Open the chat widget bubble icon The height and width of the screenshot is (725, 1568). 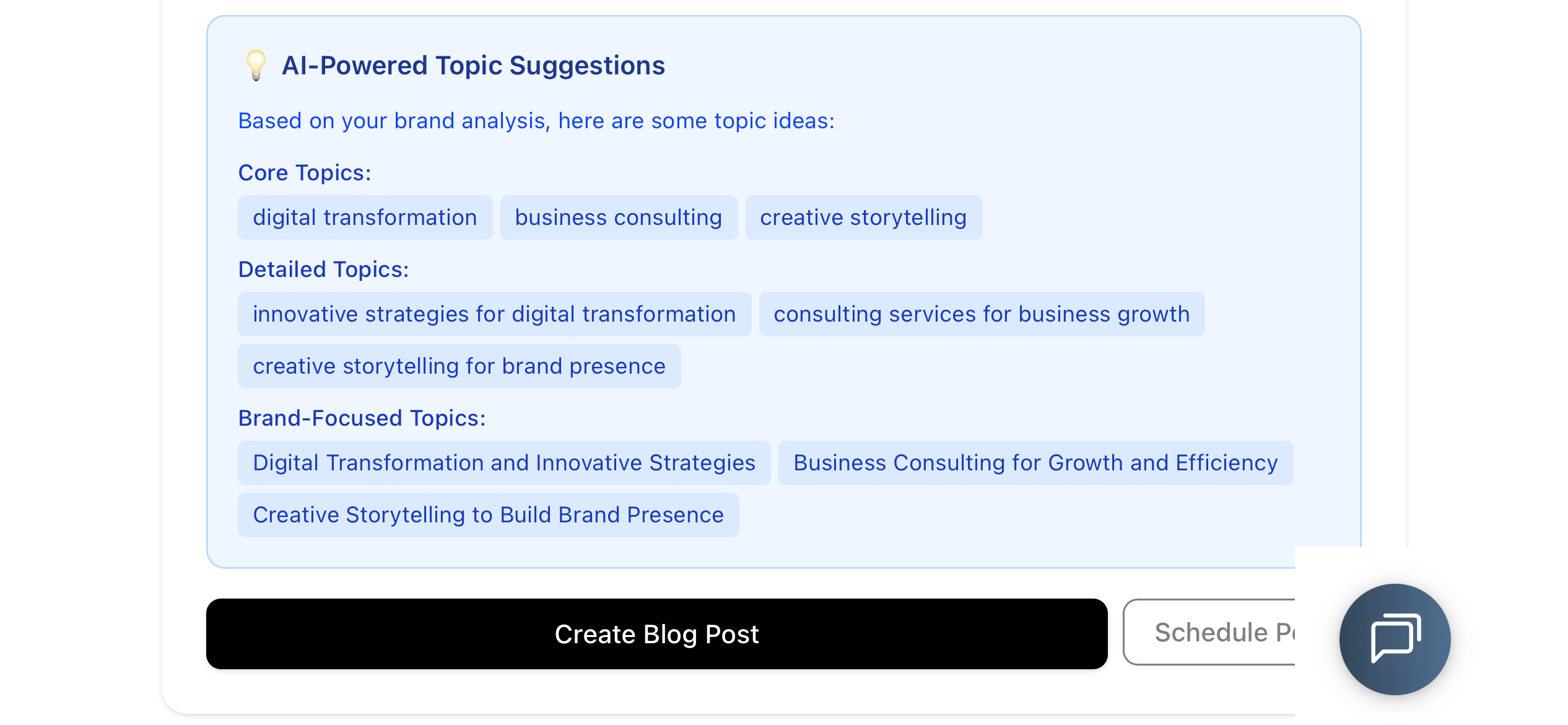[1395, 639]
